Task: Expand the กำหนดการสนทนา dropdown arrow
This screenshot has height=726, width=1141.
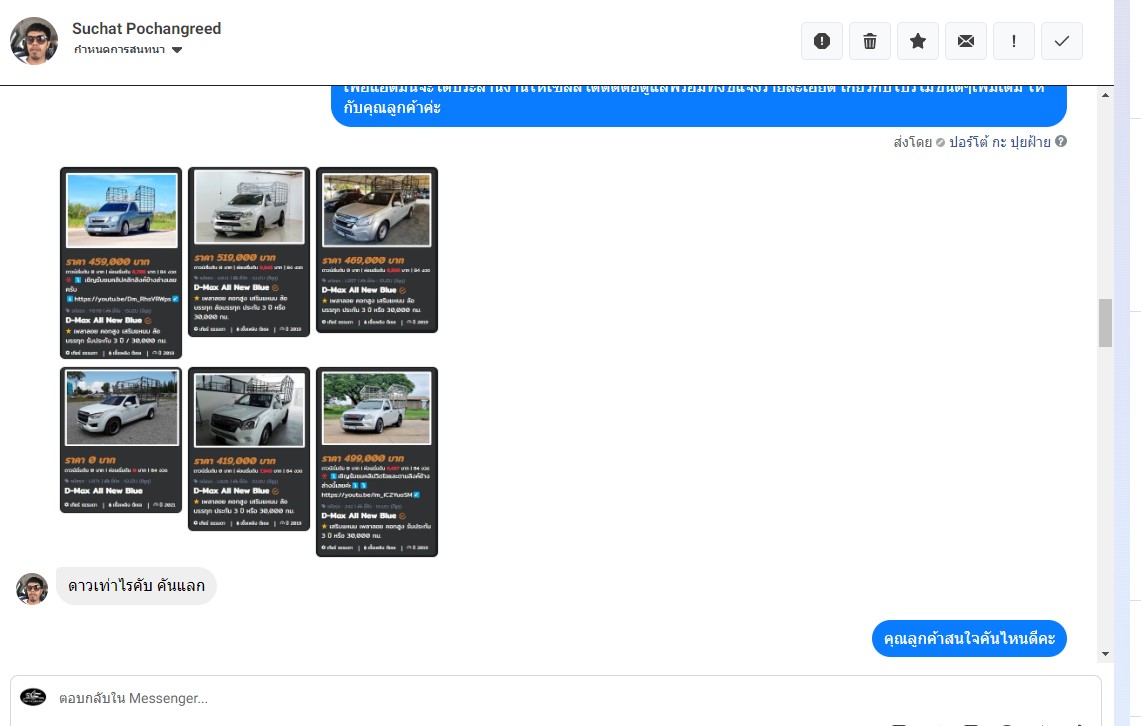Action: (177, 50)
